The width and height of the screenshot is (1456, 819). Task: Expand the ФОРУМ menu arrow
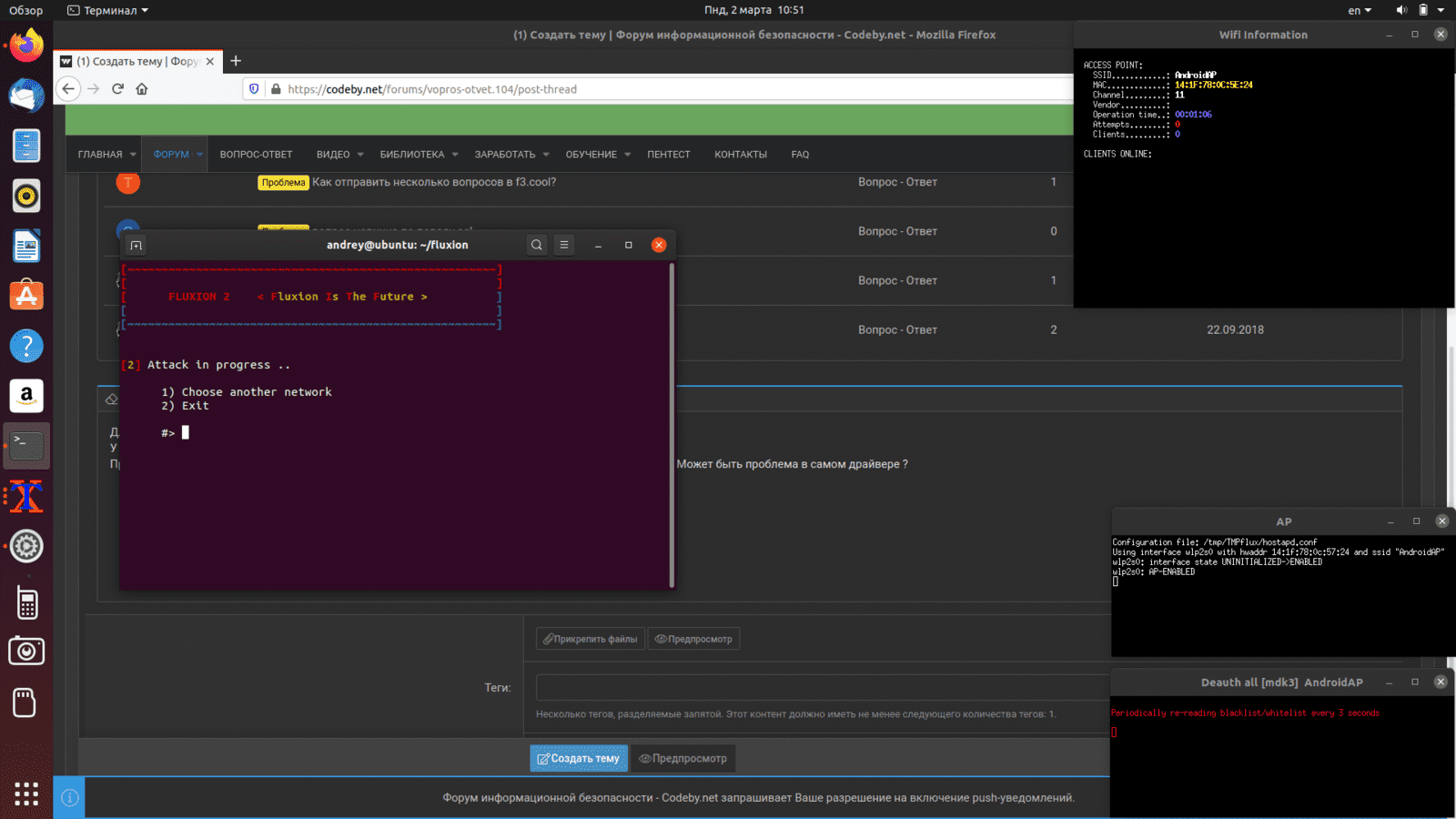click(199, 155)
